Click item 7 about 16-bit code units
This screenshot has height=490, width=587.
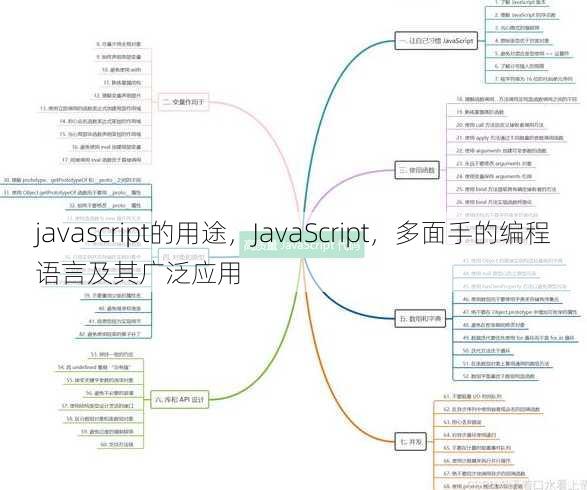[x=533, y=79]
